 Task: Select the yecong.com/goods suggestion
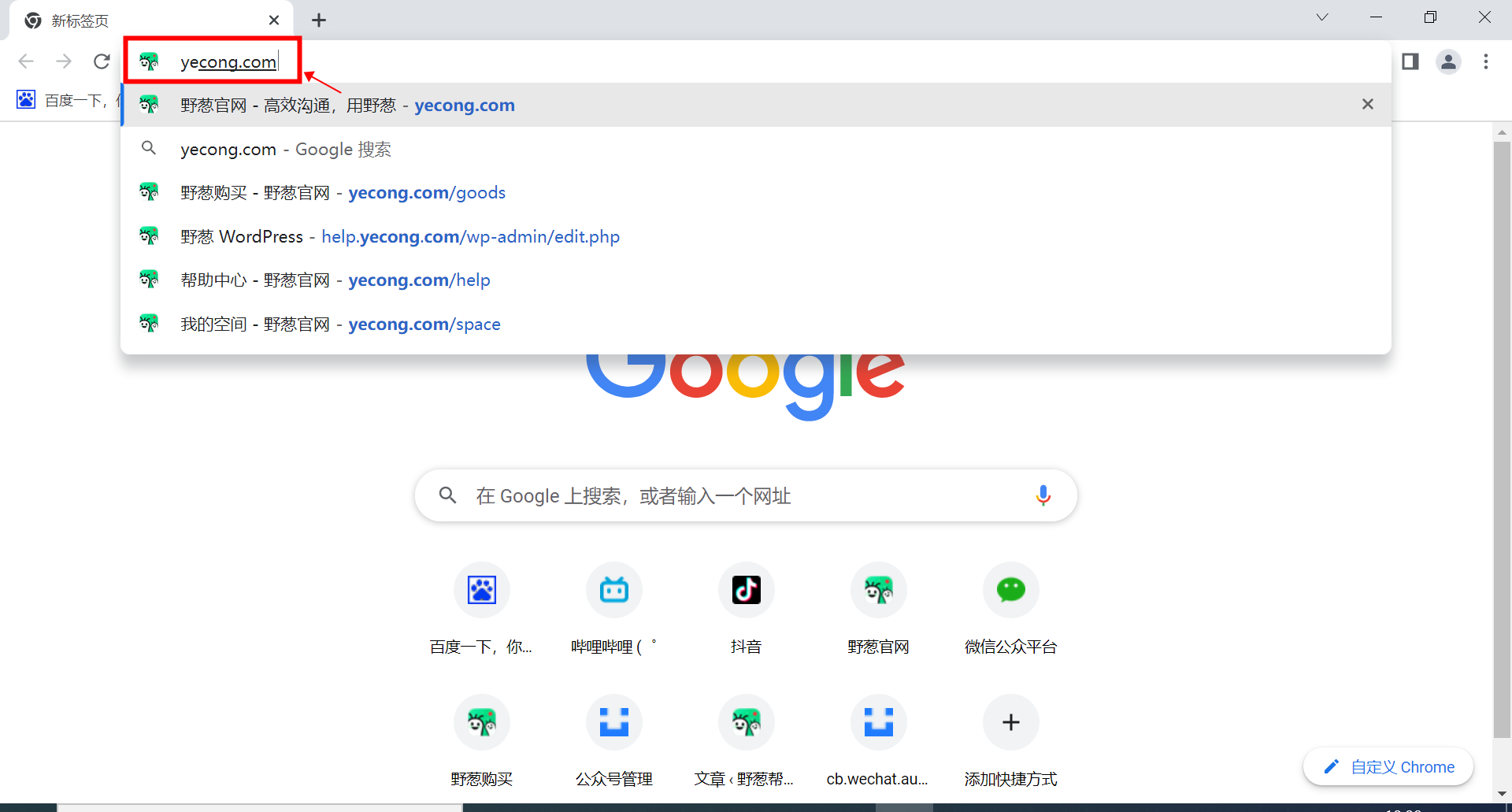(756, 192)
